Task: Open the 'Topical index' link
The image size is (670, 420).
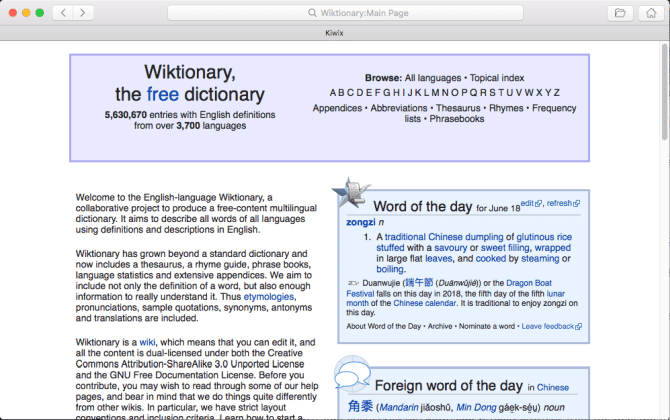Action: (497, 78)
